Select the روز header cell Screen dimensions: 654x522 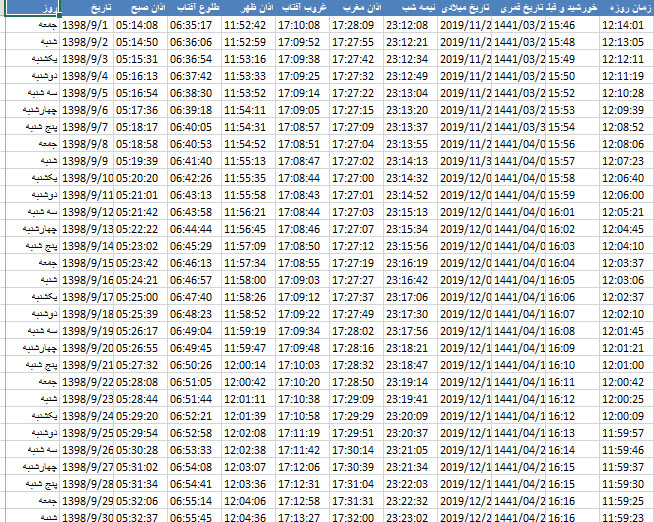pos(33,8)
